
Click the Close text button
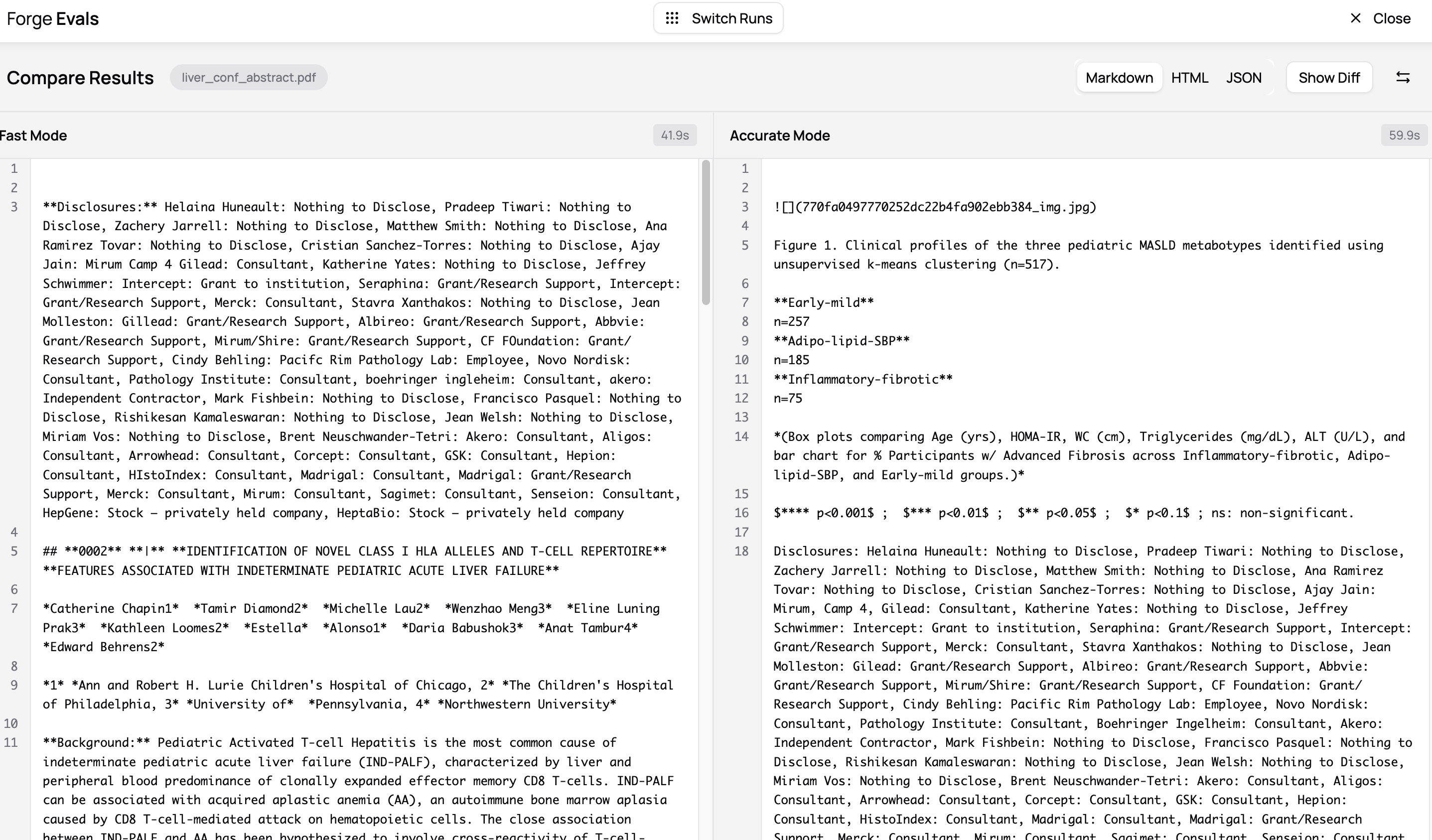pos(1391,18)
